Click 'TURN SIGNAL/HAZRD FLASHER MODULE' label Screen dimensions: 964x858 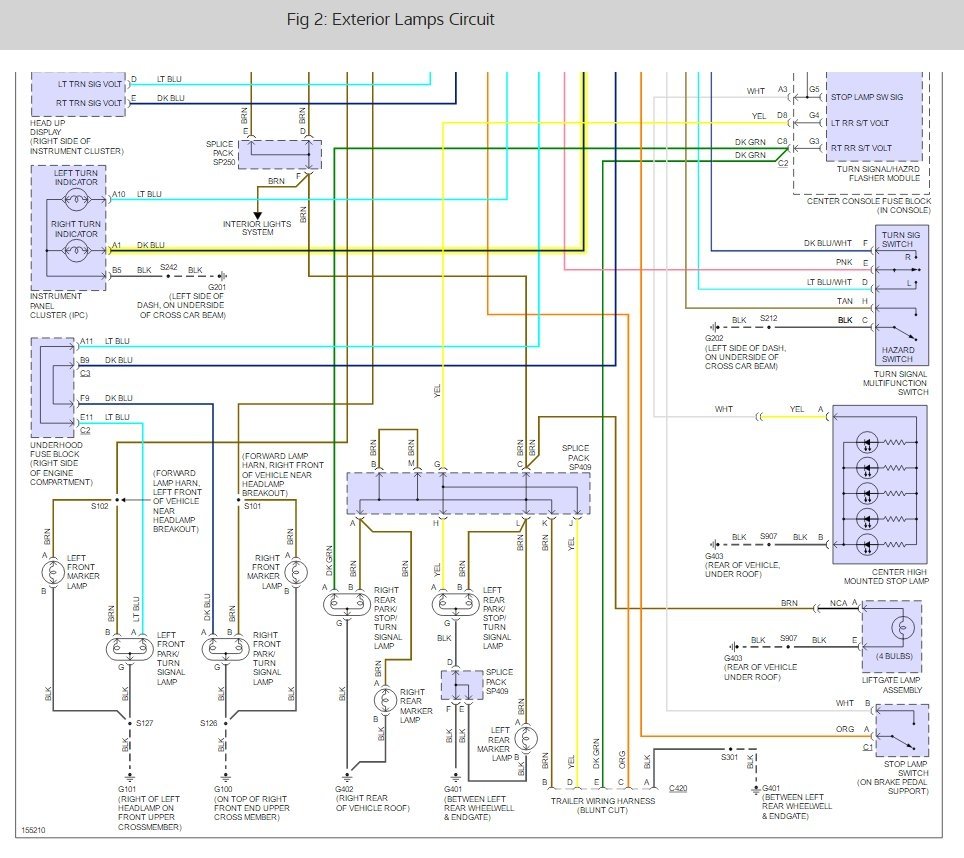click(x=879, y=173)
